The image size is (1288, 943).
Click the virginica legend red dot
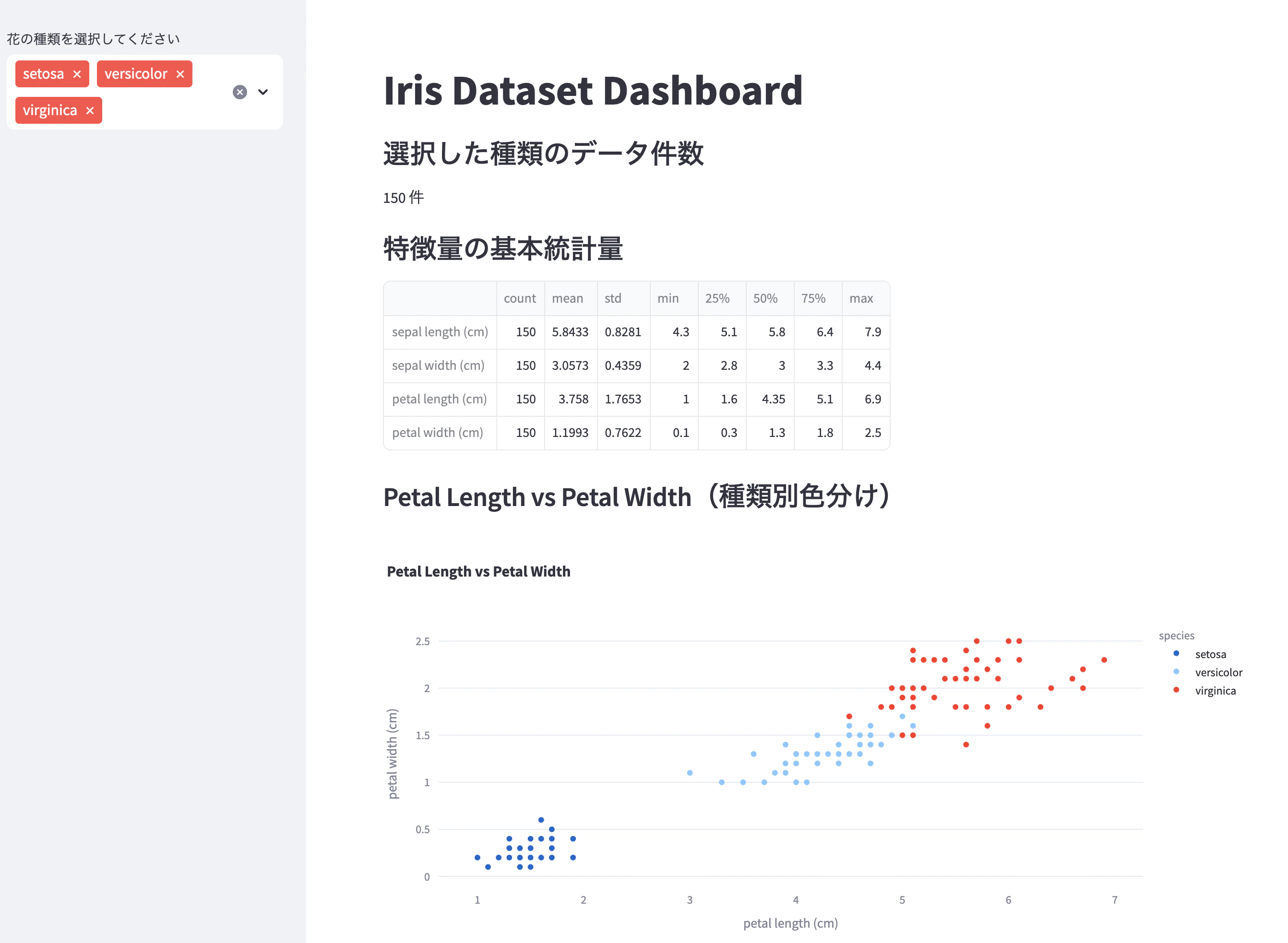[x=1176, y=690]
